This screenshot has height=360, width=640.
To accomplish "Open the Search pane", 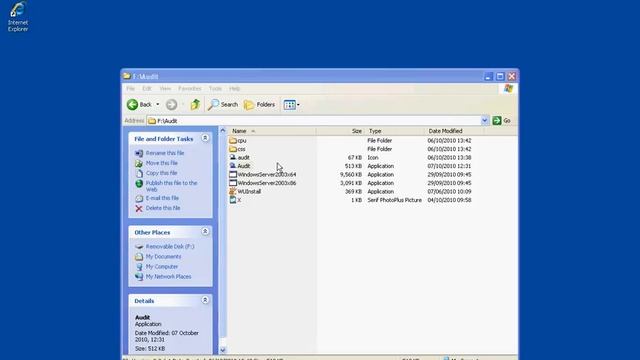I will (x=223, y=104).
